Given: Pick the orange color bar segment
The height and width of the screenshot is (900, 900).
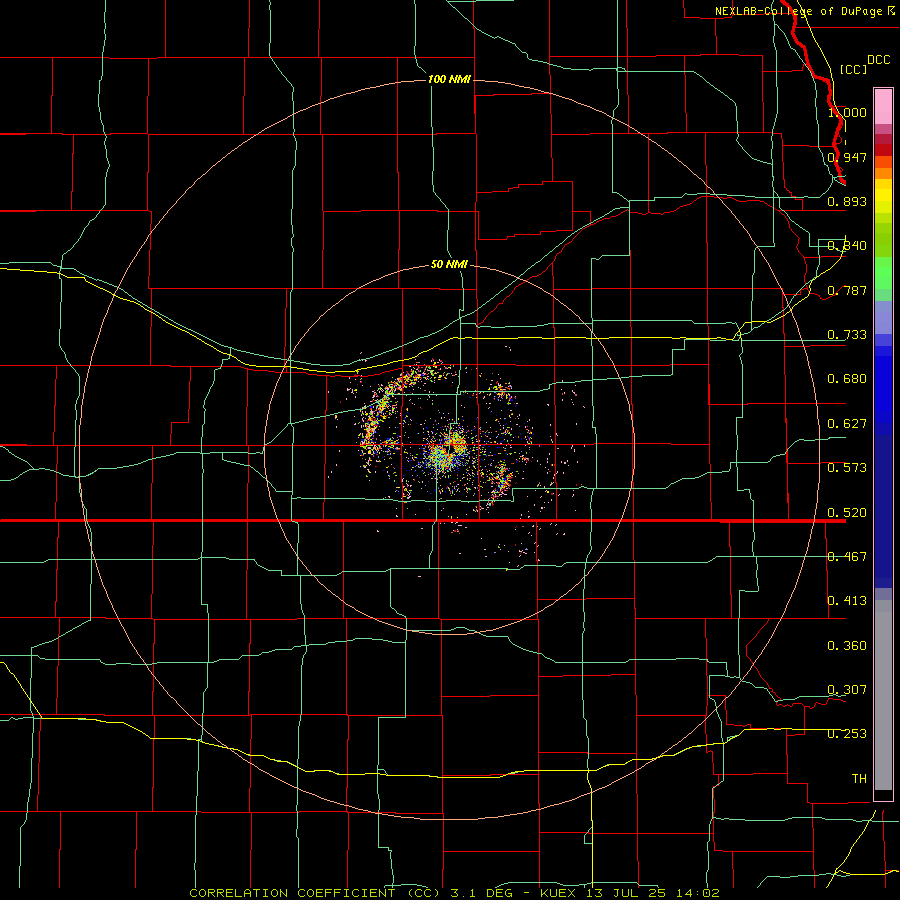Looking at the screenshot, I should [x=883, y=173].
